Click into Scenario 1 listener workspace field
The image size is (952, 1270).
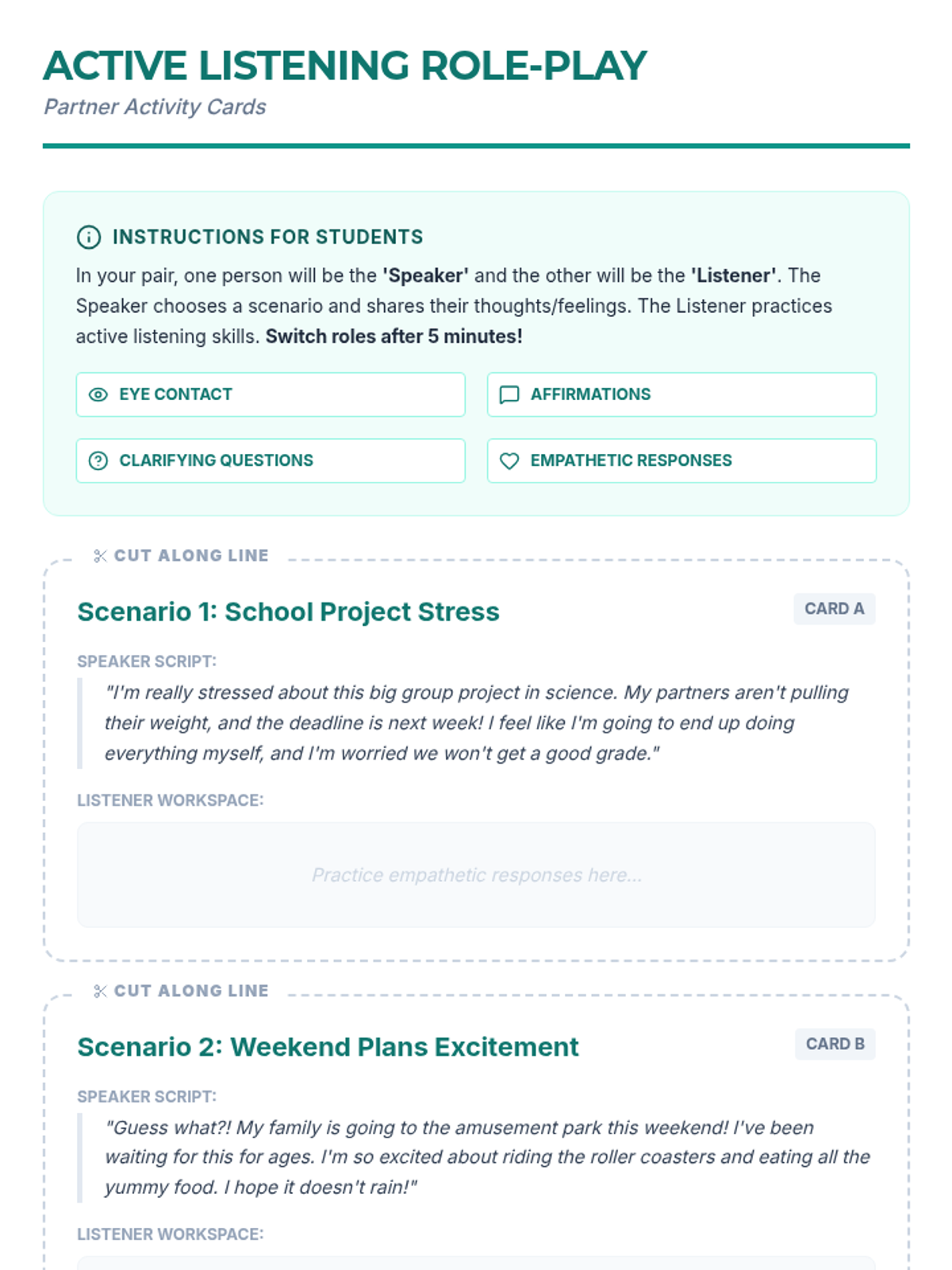(x=476, y=875)
